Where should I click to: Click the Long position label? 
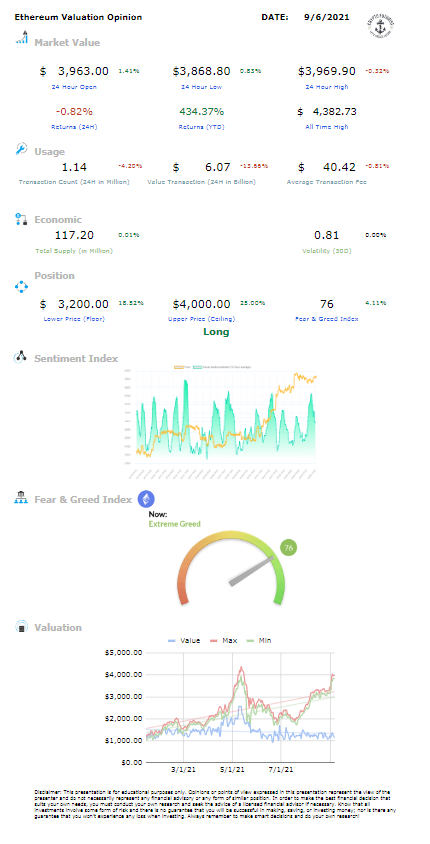(x=216, y=332)
